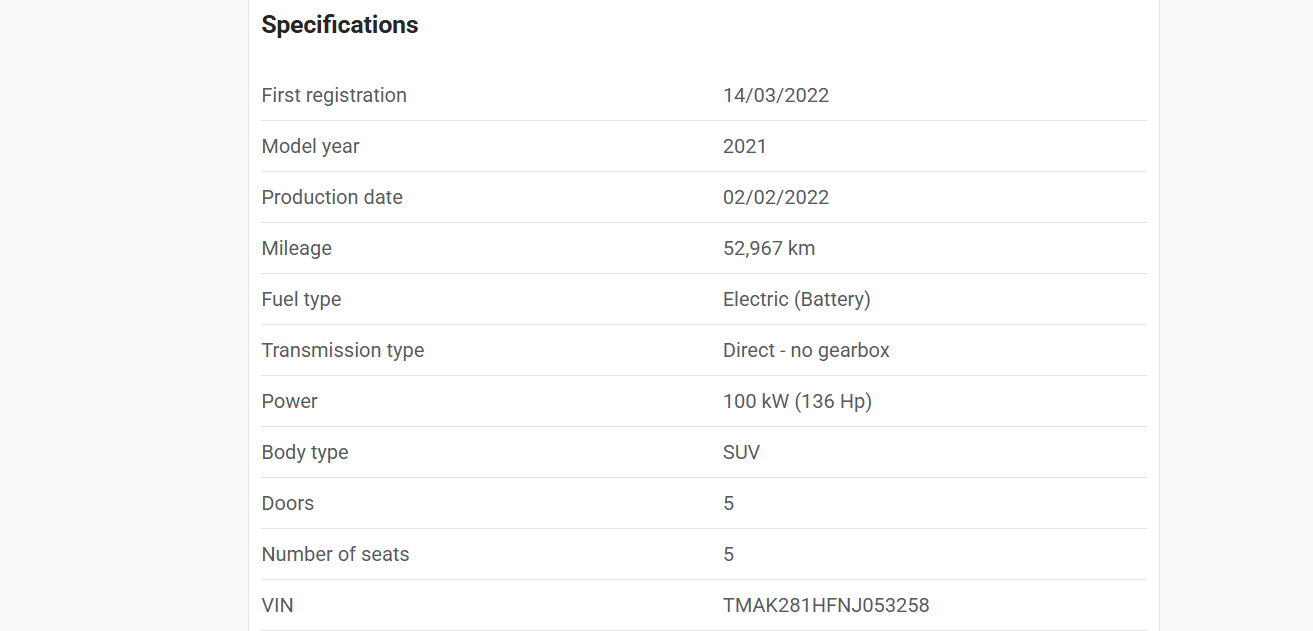Viewport: 1313px width, 631px height.
Task: Select the Mileage label
Action: coord(296,249)
